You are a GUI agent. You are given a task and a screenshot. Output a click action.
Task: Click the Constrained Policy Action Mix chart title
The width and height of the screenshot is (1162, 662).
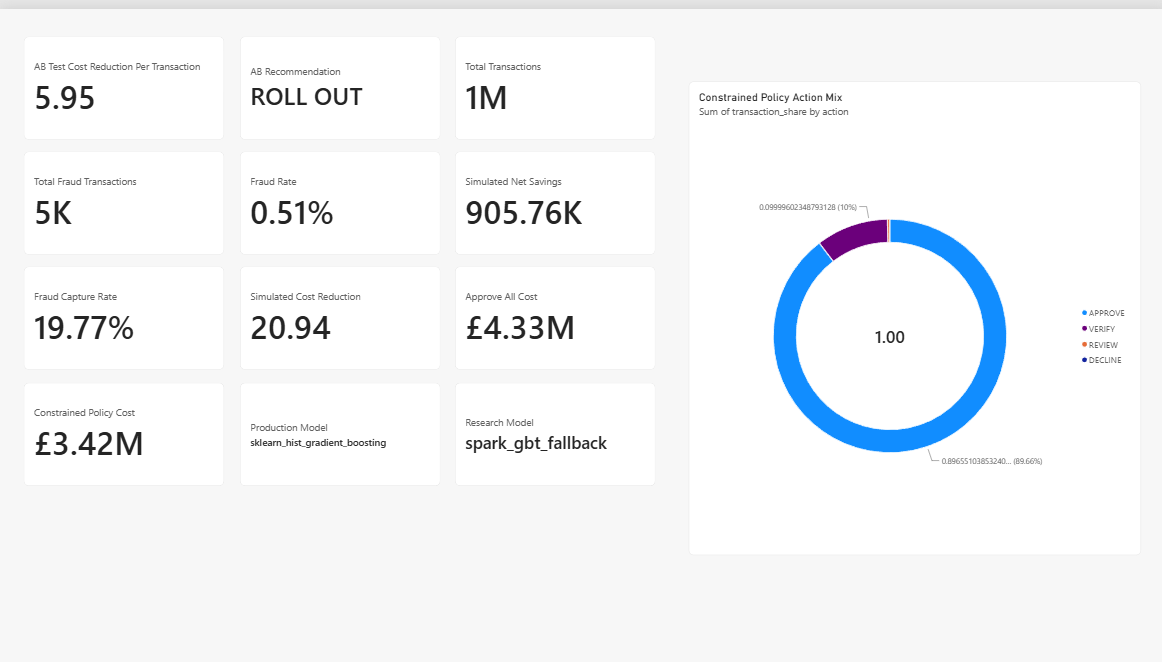[770, 97]
